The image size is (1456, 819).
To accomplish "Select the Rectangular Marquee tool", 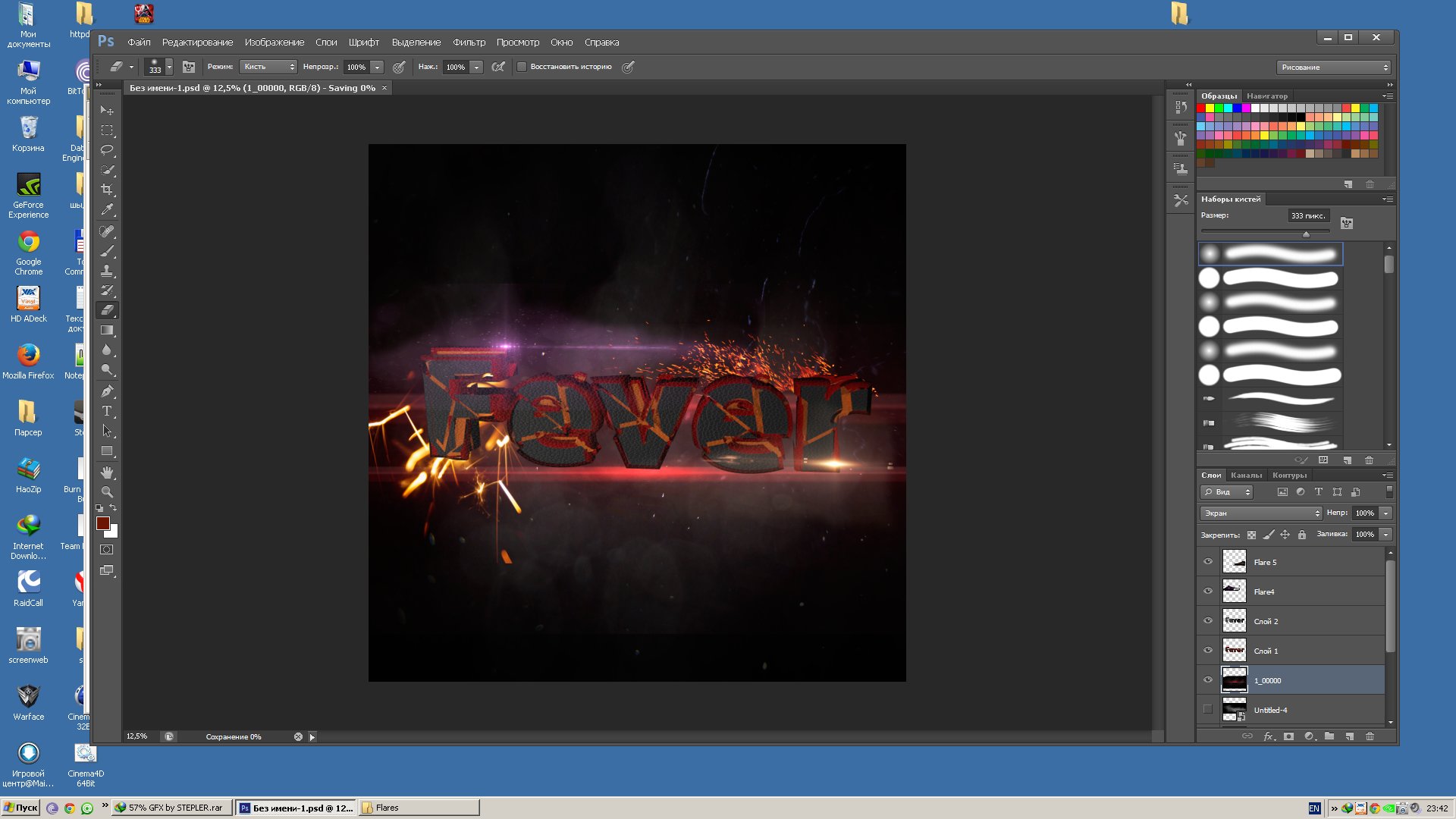I will (x=107, y=130).
